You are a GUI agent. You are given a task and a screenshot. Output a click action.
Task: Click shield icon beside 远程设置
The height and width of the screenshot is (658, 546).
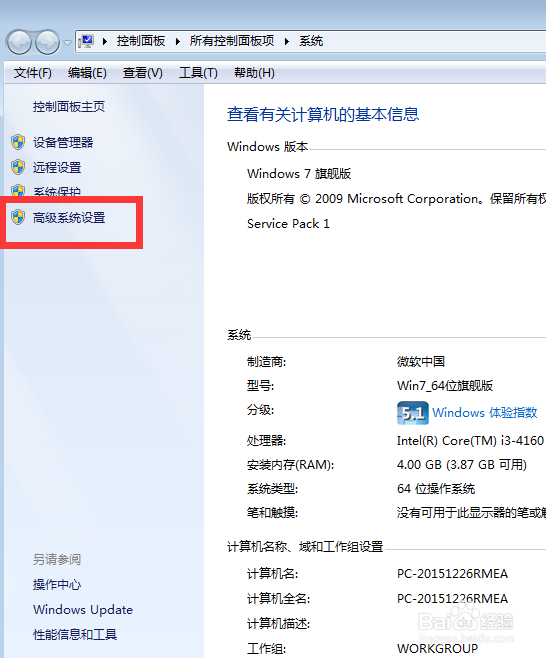click(x=18, y=167)
